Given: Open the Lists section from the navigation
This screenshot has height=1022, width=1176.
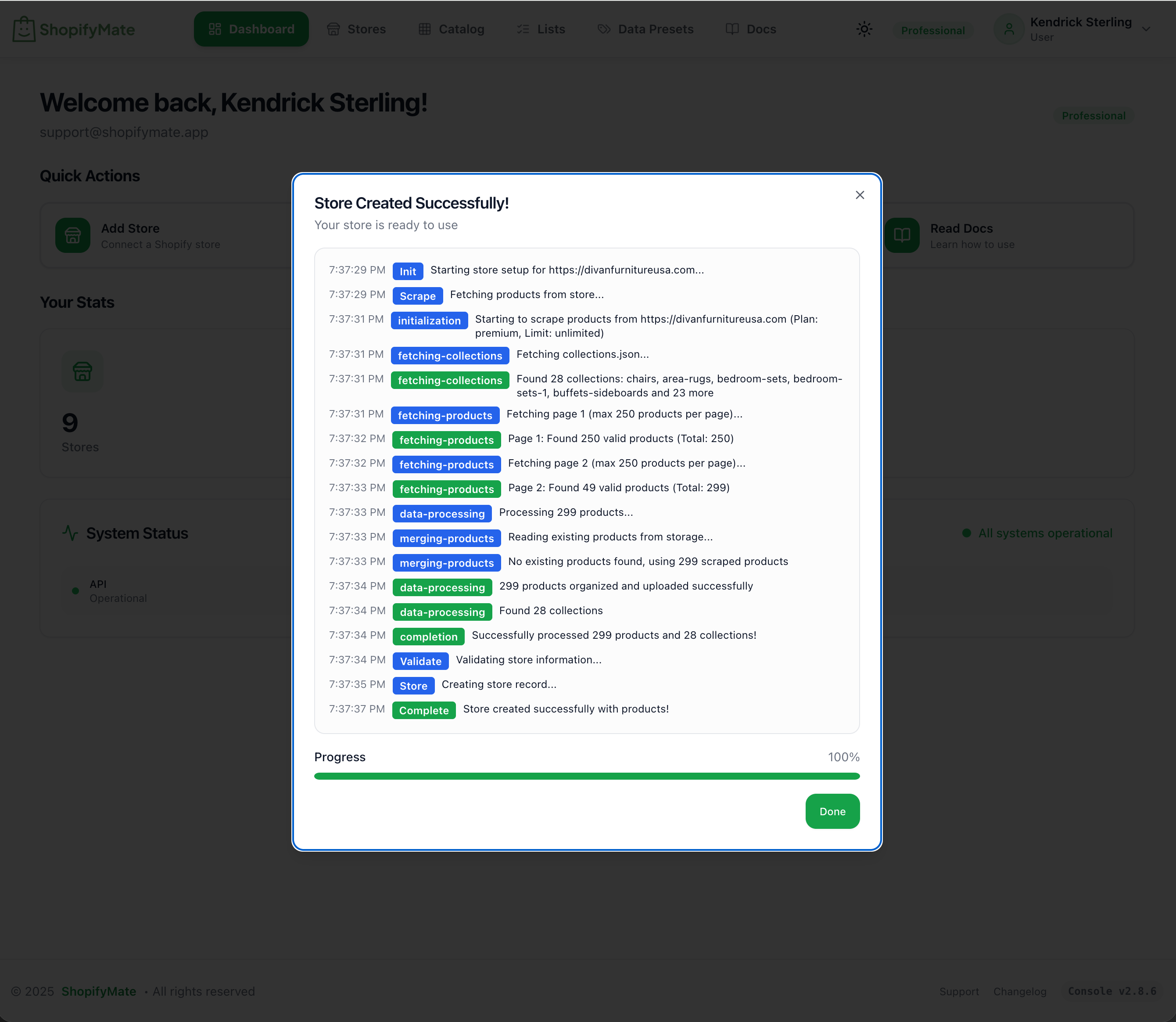Looking at the screenshot, I should click(x=541, y=29).
